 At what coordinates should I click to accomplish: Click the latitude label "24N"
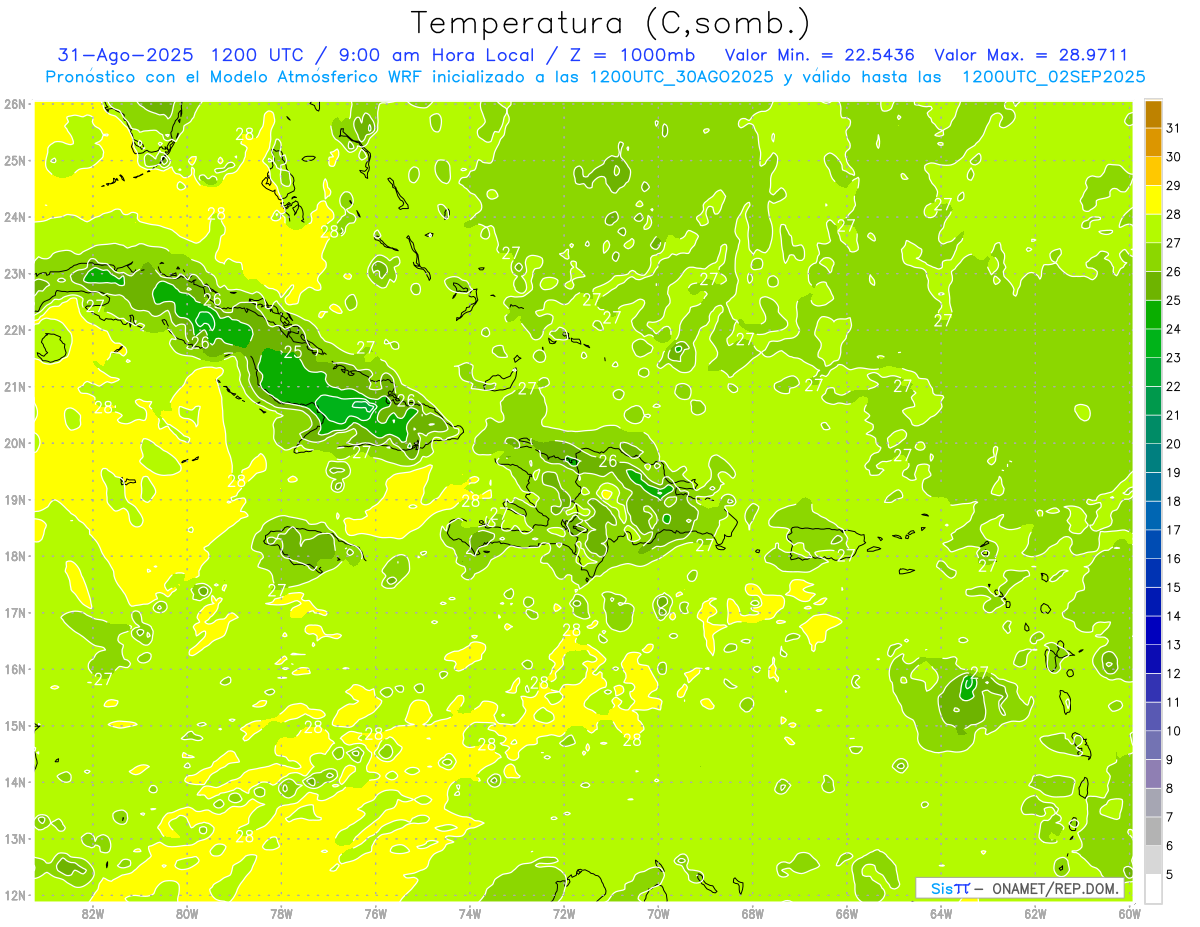click(14, 217)
